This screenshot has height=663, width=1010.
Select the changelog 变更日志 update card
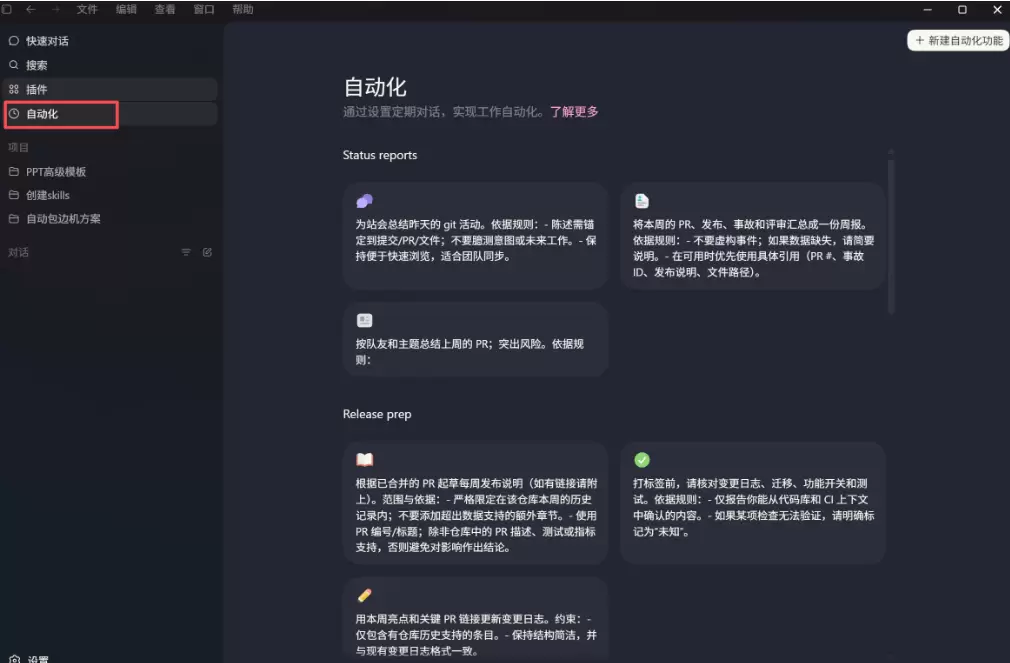475,620
